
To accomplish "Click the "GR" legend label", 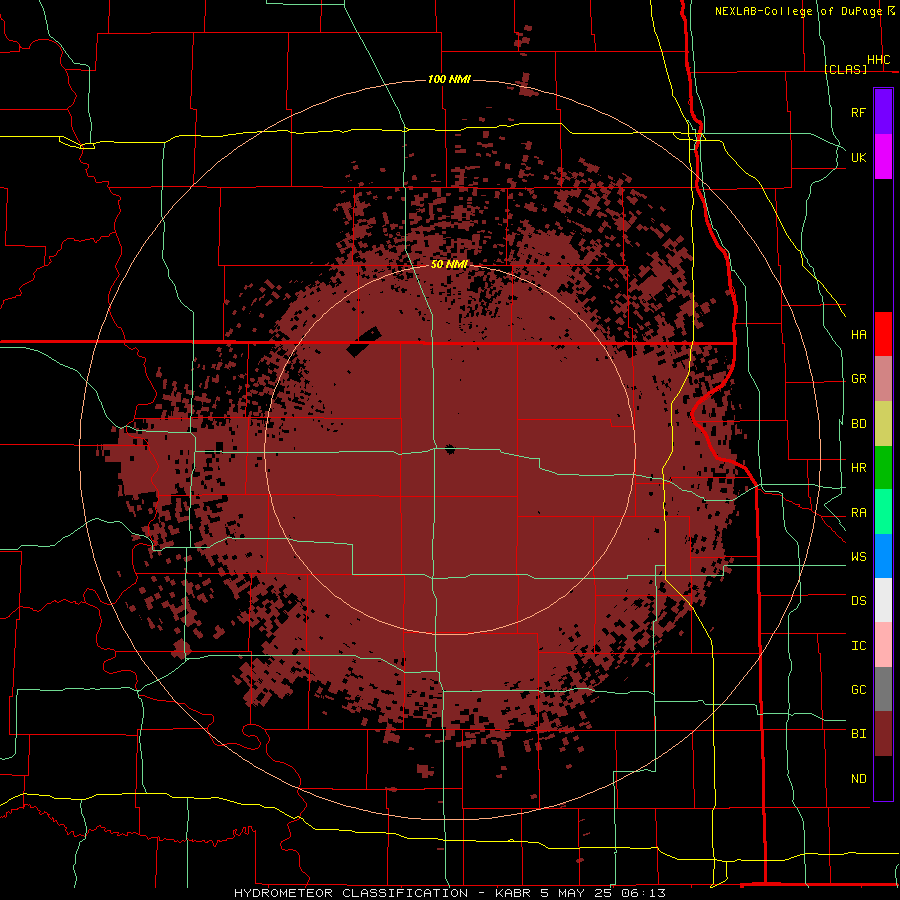I will click(858, 379).
